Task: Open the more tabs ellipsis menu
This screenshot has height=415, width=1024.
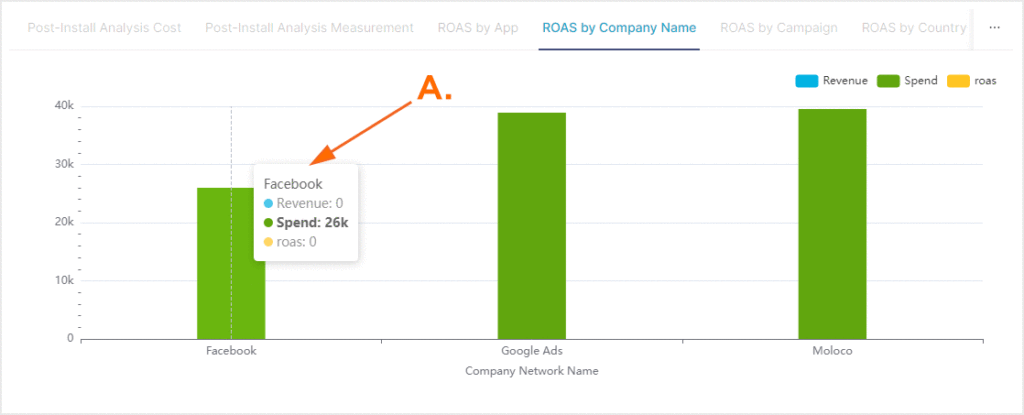Action: coord(995,28)
